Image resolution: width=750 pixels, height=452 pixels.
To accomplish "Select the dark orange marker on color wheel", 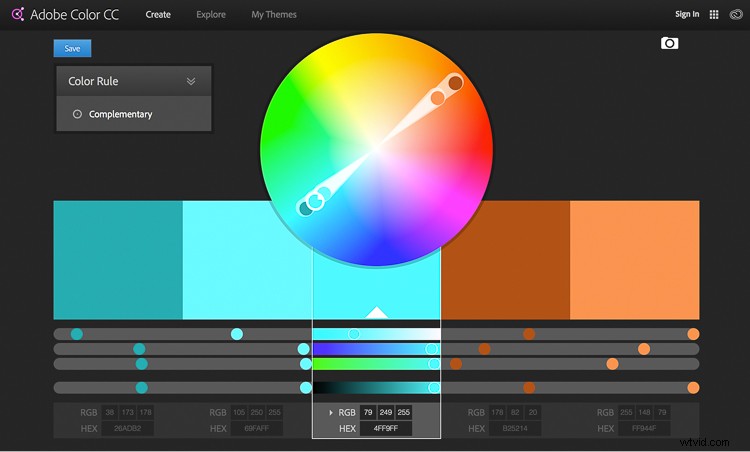I will (455, 83).
